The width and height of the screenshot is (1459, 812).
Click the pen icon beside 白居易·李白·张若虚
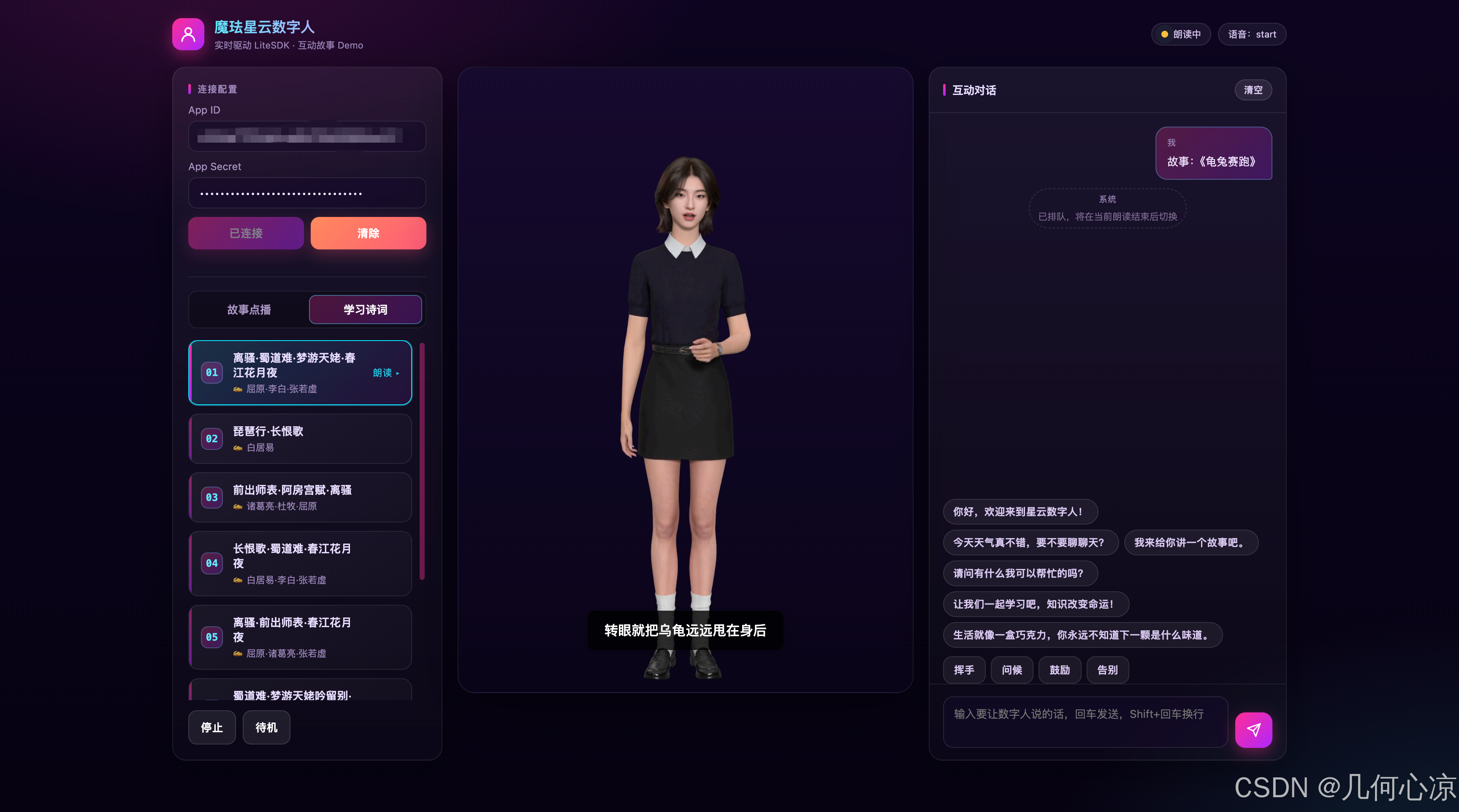[238, 580]
